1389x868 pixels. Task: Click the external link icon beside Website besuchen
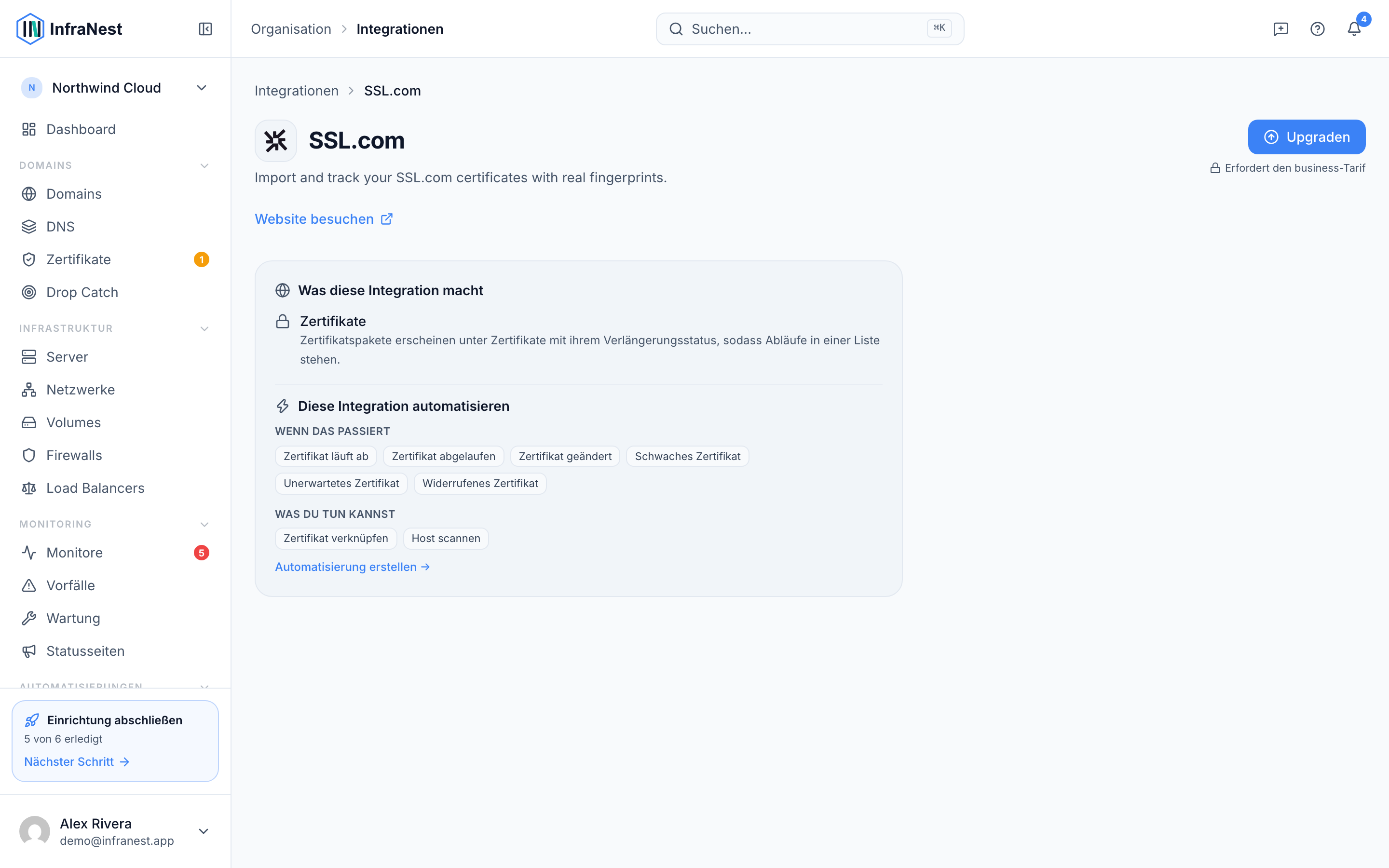click(387, 219)
